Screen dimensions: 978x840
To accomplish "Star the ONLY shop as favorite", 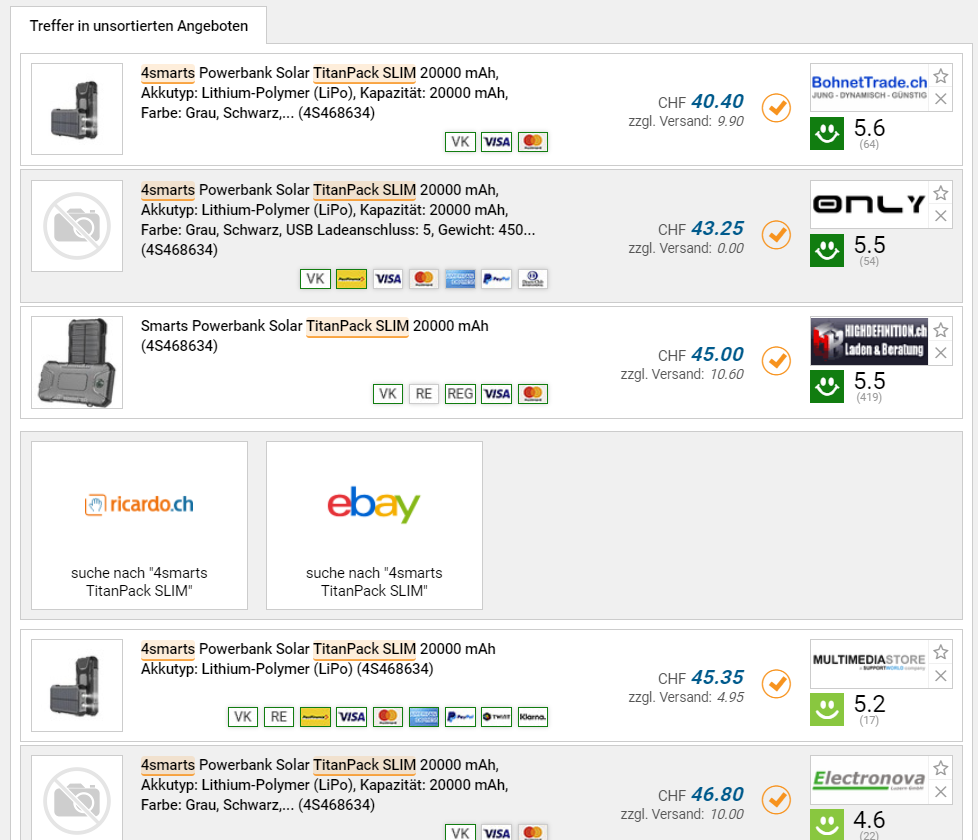I will pos(940,193).
